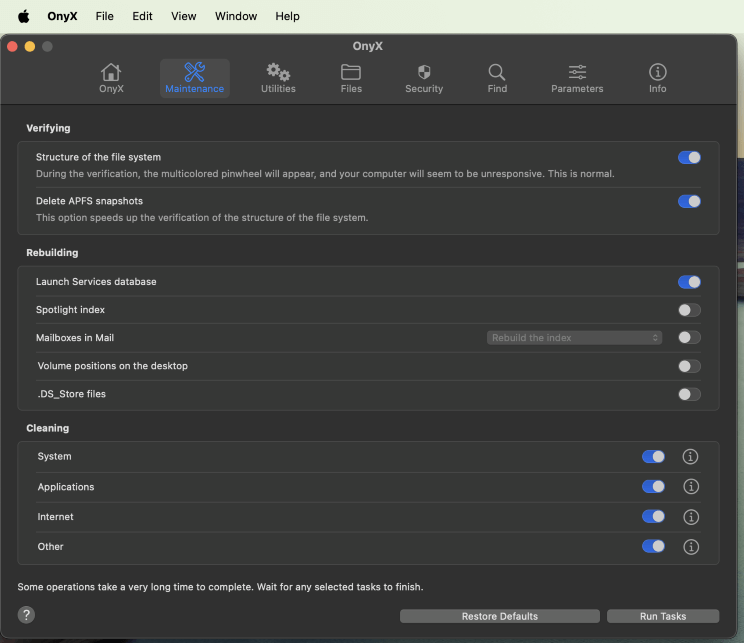Click the "Spotlight index" label
Viewport: 744px width, 643px height.
coord(70,310)
